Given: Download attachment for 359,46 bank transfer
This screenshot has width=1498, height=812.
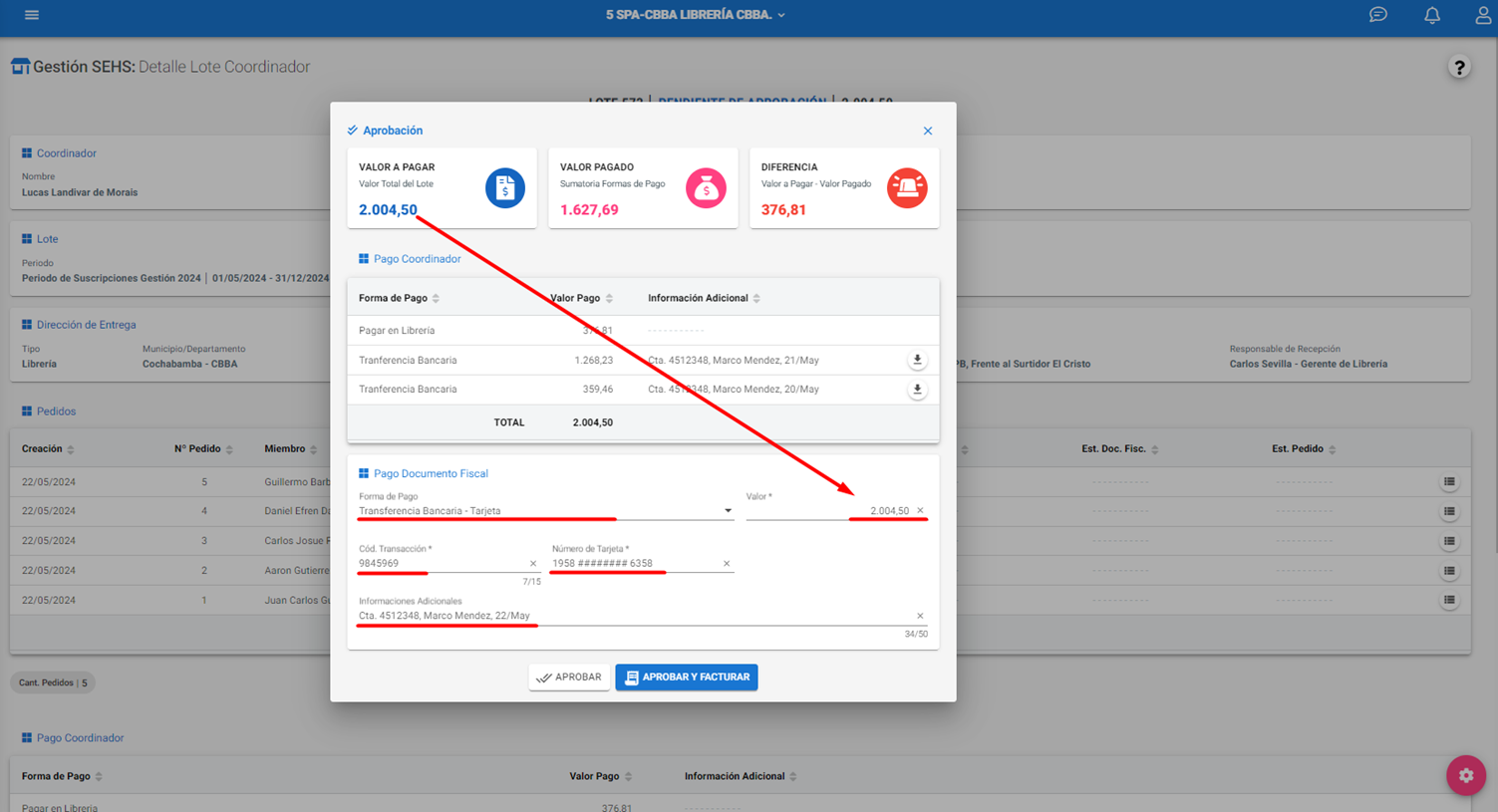Looking at the screenshot, I should 917,390.
